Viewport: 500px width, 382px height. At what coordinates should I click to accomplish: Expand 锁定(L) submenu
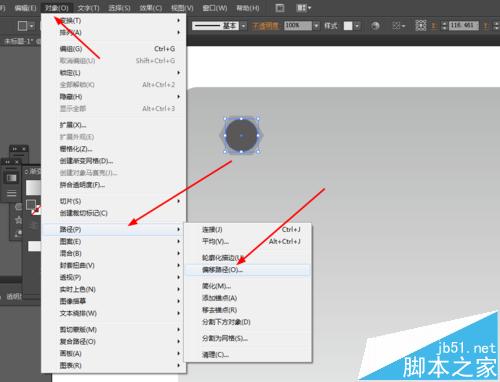coord(113,73)
